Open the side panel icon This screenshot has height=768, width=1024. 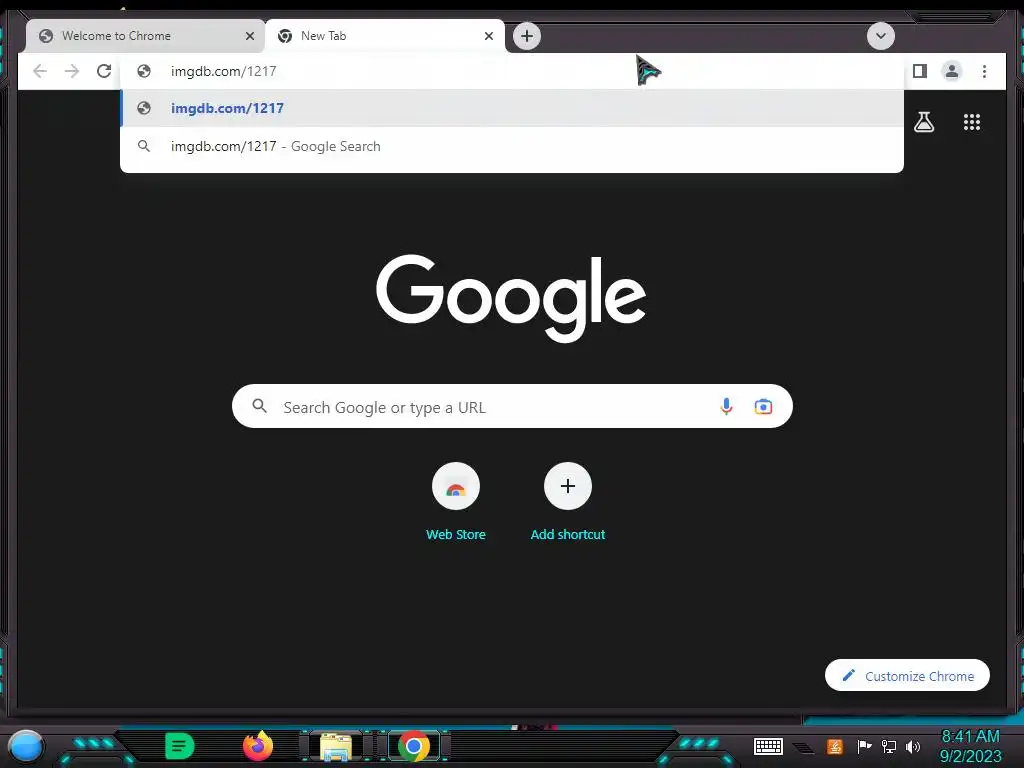click(920, 71)
